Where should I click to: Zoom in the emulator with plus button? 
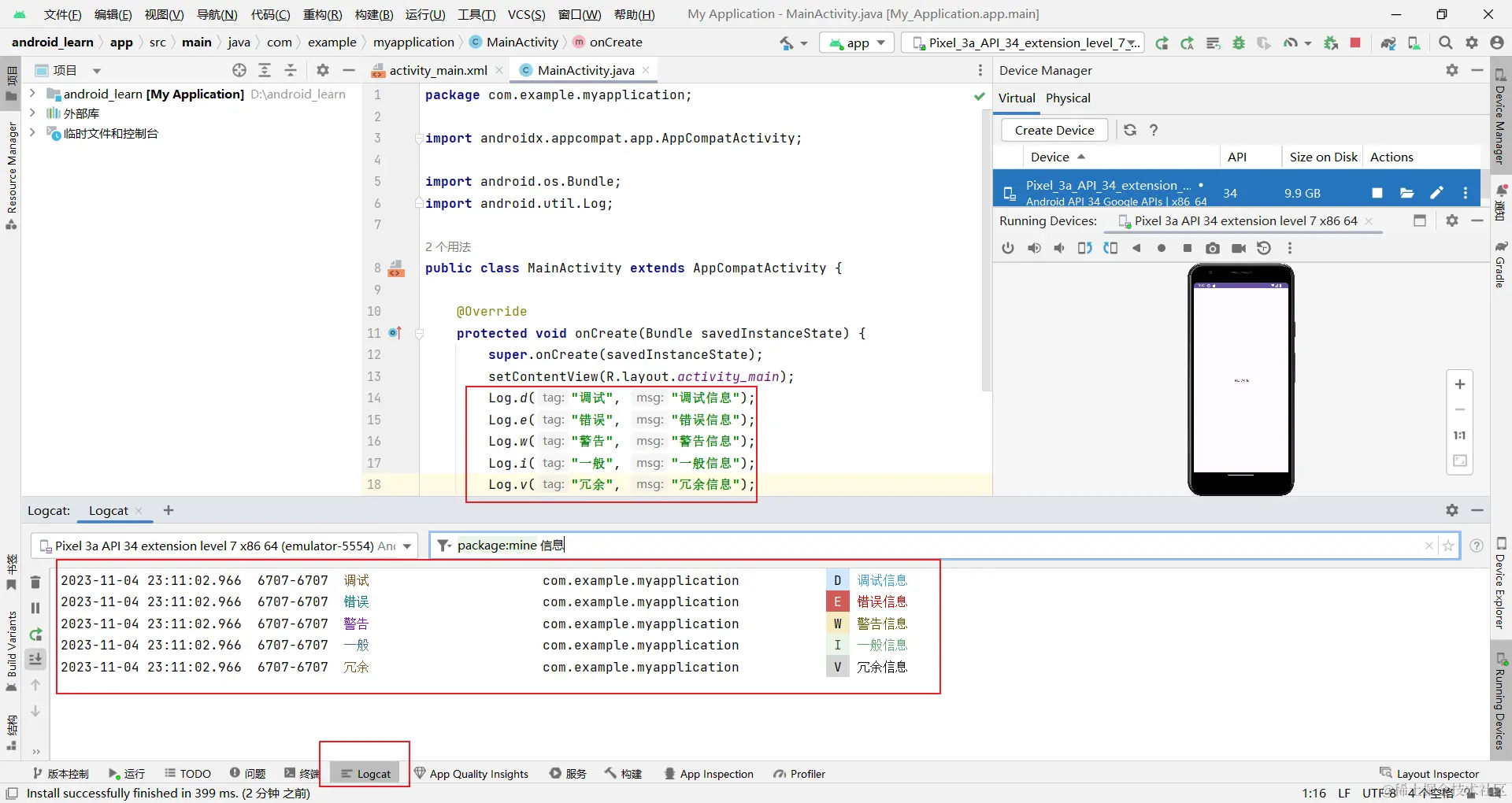(1459, 384)
